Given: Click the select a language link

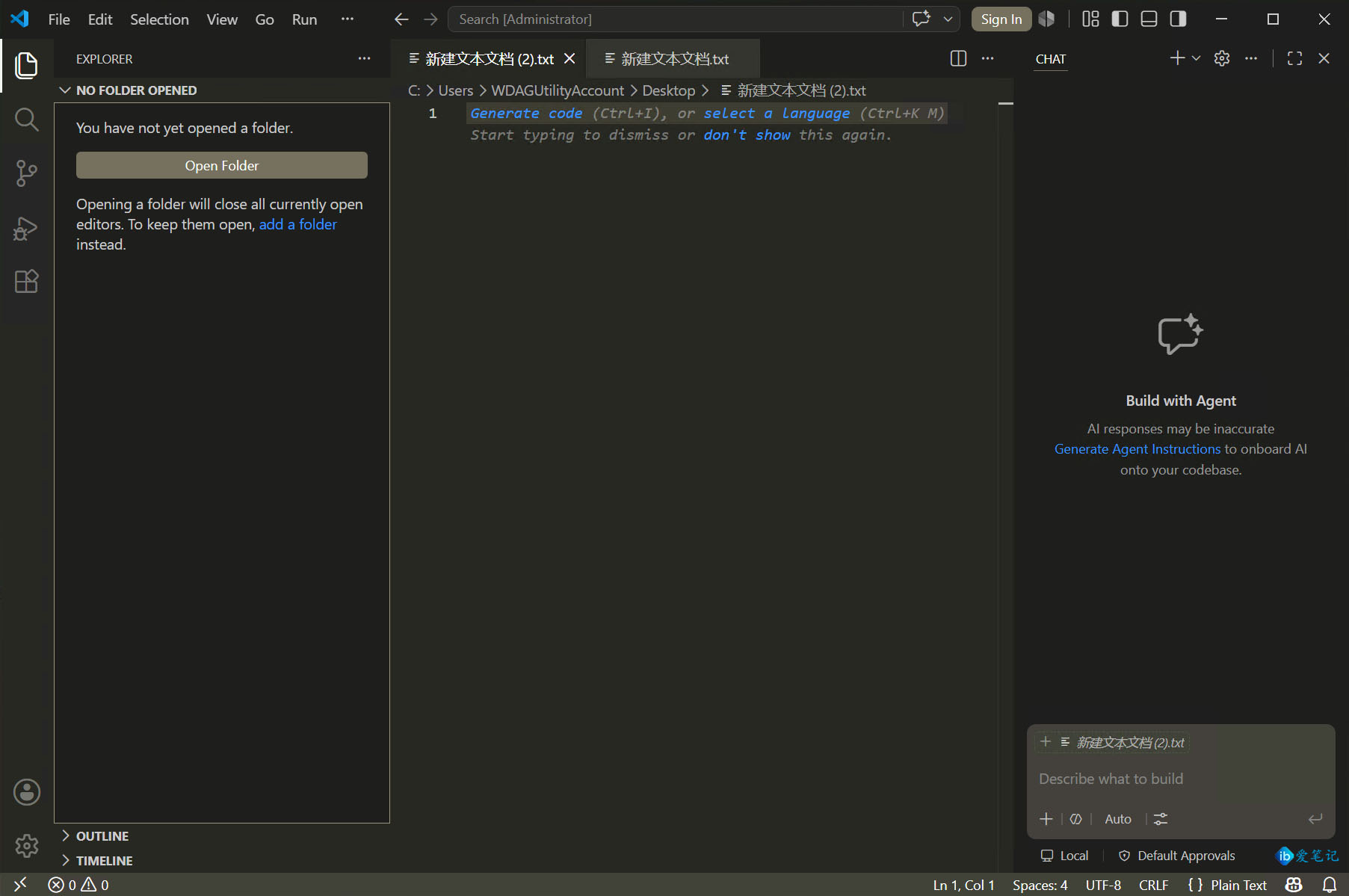Looking at the screenshot, I should coord(777,114).
